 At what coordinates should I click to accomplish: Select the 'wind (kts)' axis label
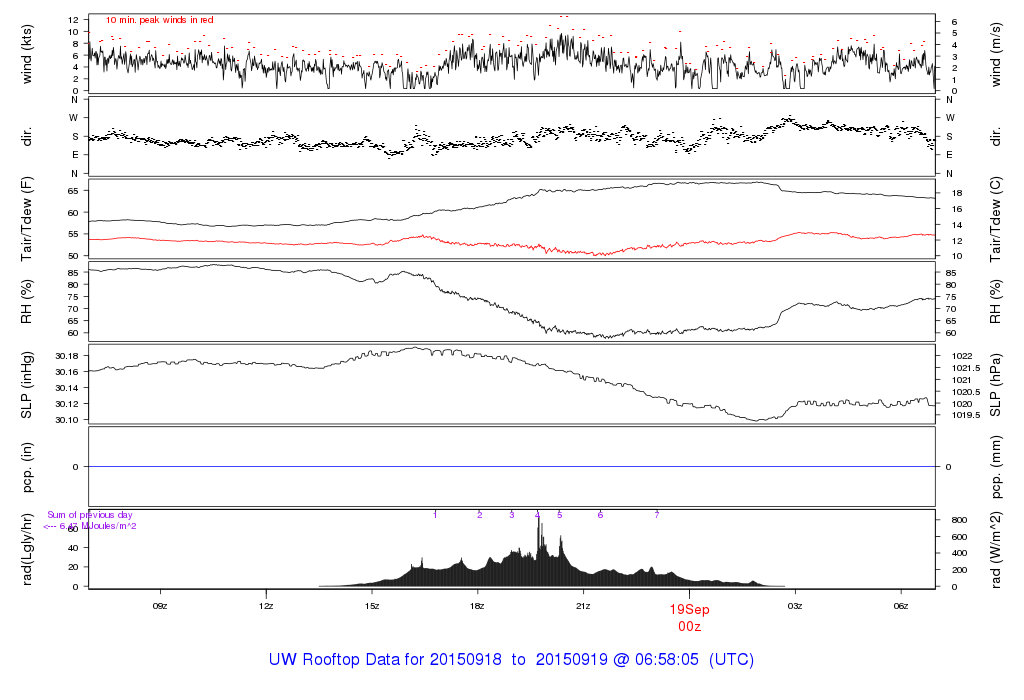(x=27, y=54)
